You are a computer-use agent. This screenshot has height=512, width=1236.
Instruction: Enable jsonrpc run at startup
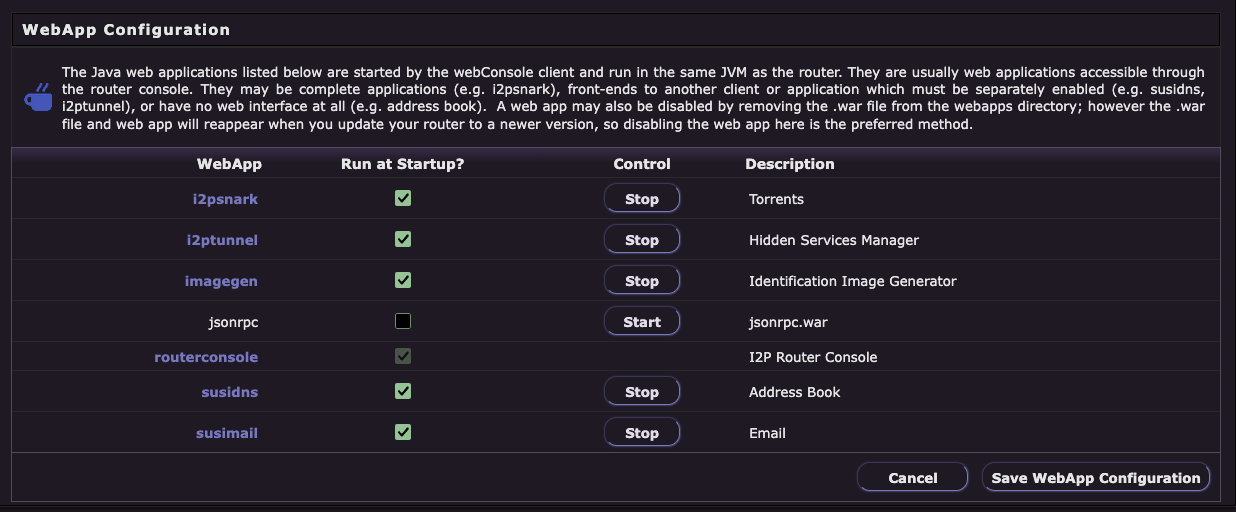coord(403,321)
